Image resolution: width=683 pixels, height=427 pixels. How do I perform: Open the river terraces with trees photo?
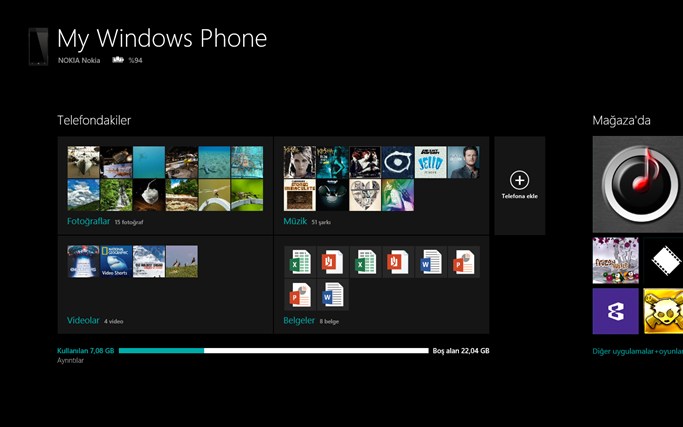[x=182, y=195]
